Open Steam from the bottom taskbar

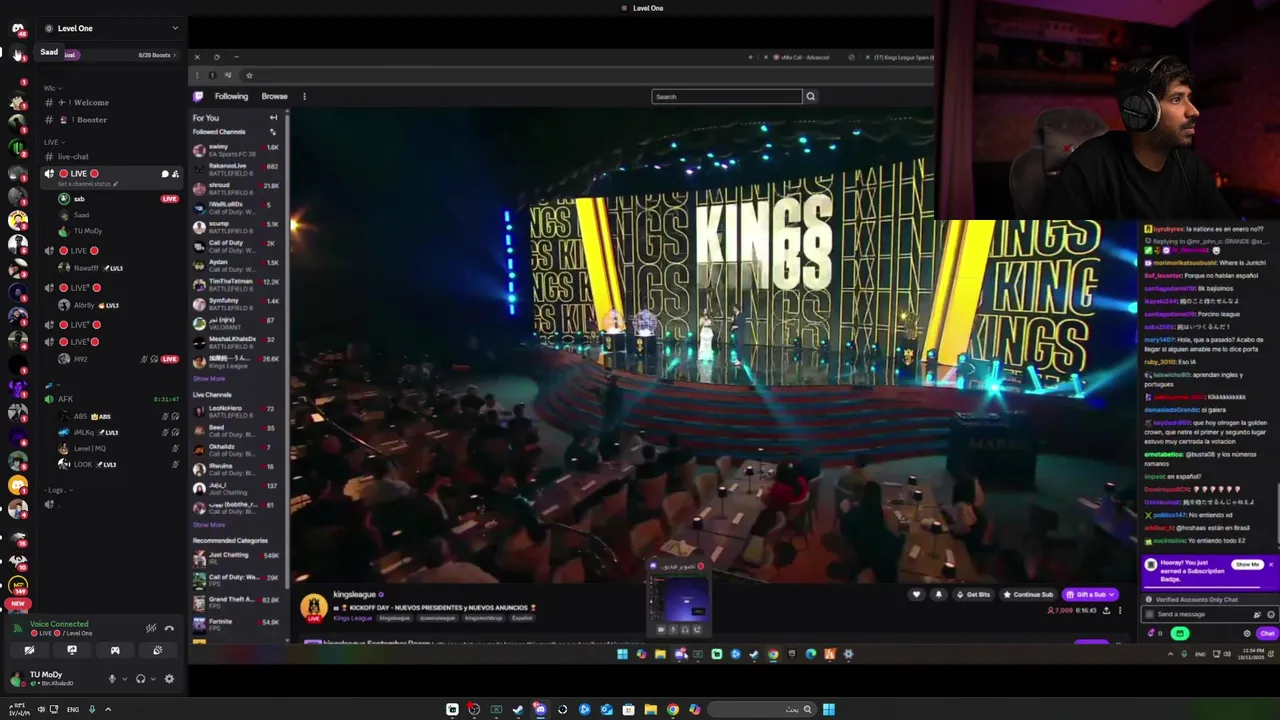[518, 709]
